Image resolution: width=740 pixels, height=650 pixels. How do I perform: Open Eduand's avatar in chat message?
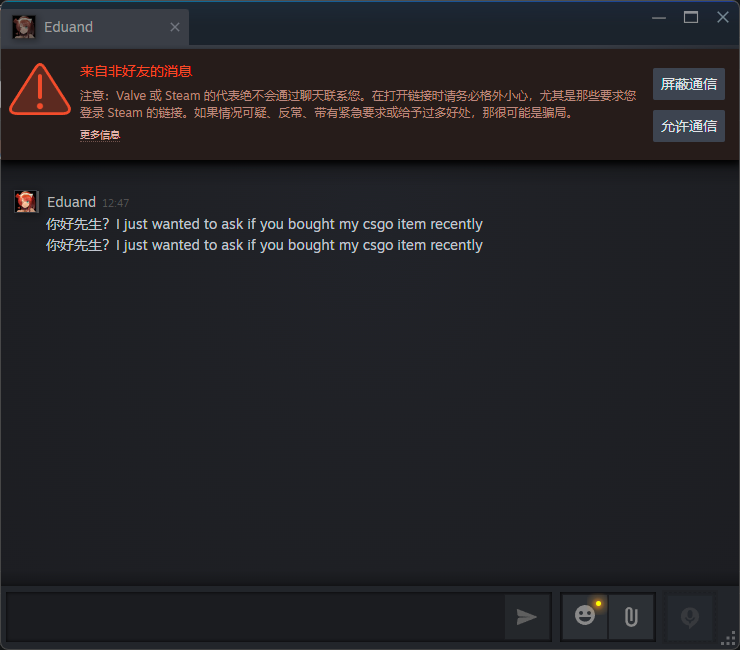click(x=26, y=202)
